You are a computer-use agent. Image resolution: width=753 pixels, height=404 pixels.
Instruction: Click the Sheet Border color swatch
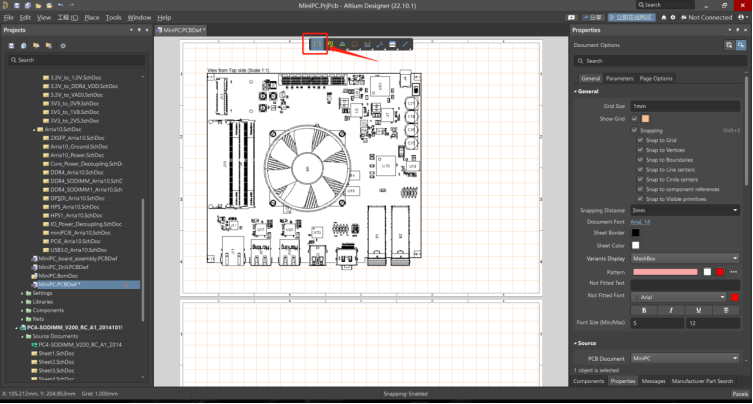(636, 232)
